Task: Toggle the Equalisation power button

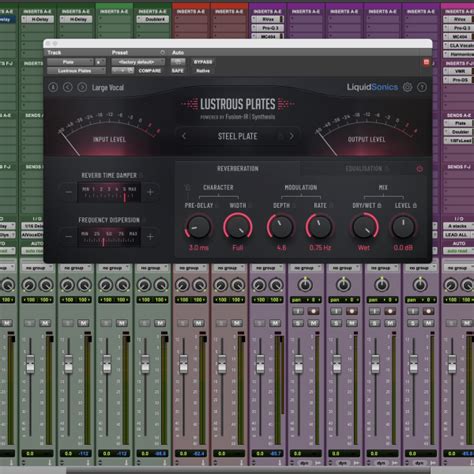Action: (x=420, y=169)
